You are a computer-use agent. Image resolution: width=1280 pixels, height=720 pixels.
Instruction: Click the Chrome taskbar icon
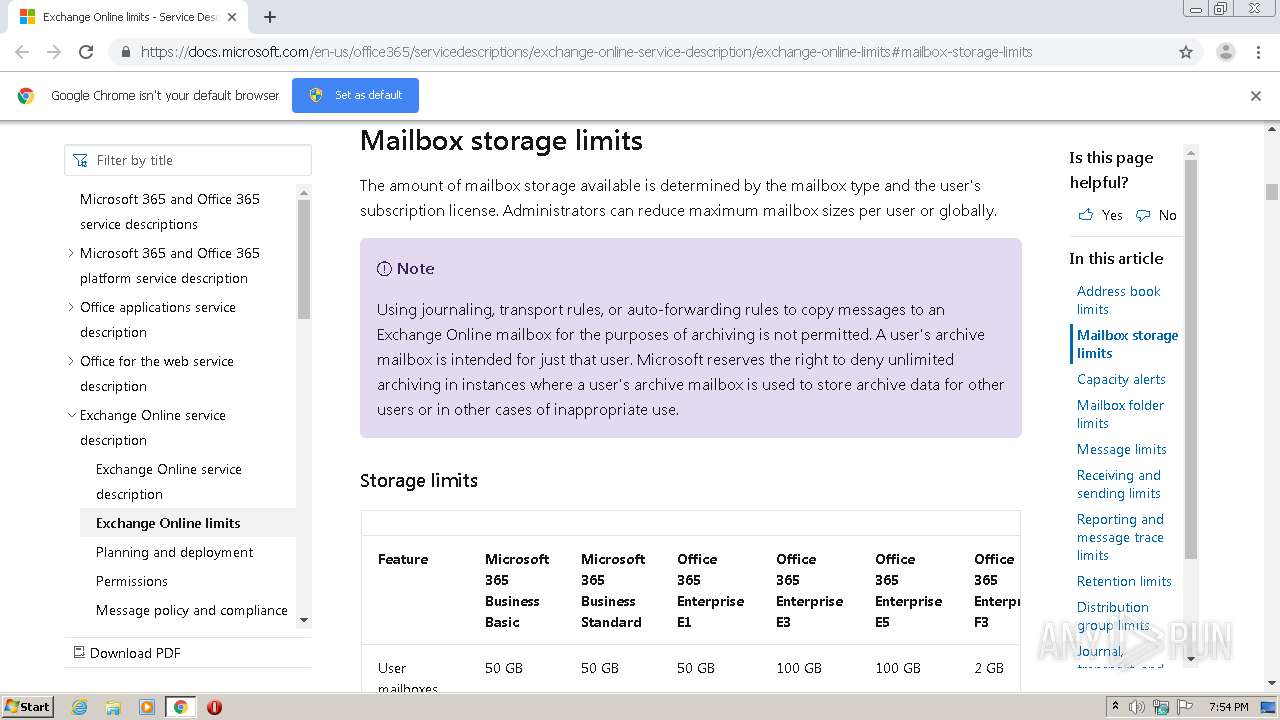180,707
